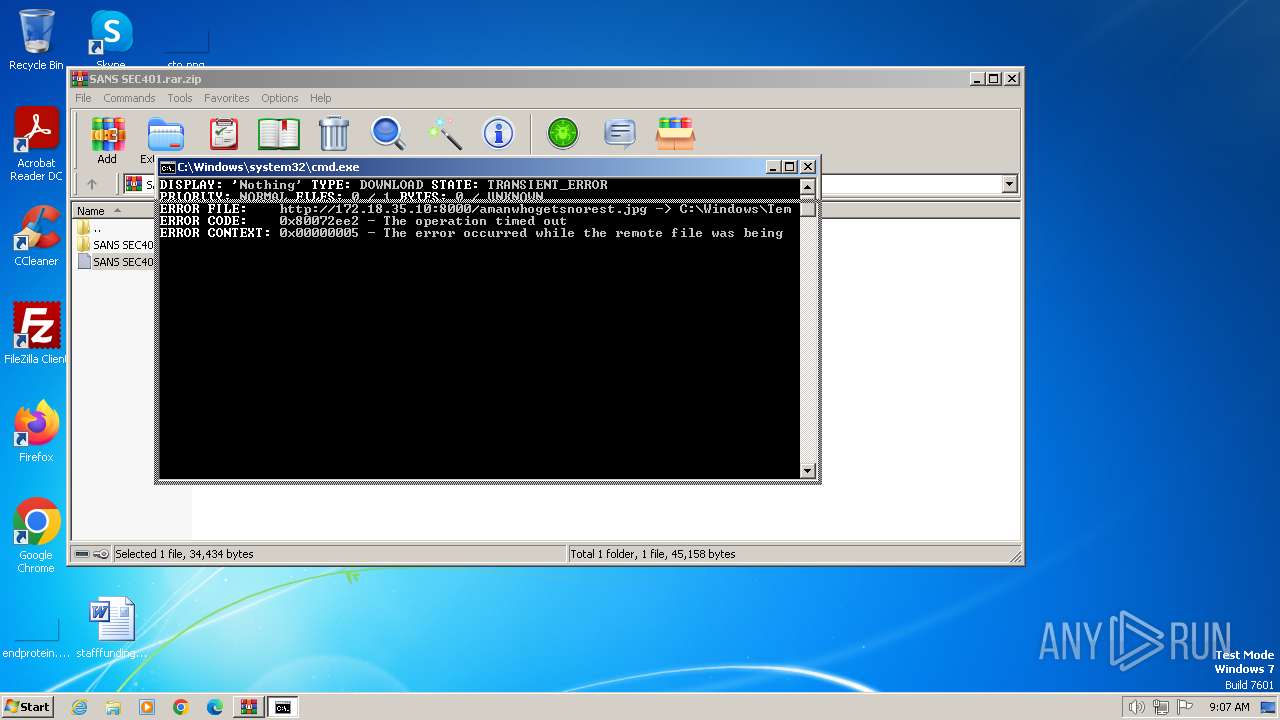Select the endprotein desktop file
1280x720 pixels.
36,638
